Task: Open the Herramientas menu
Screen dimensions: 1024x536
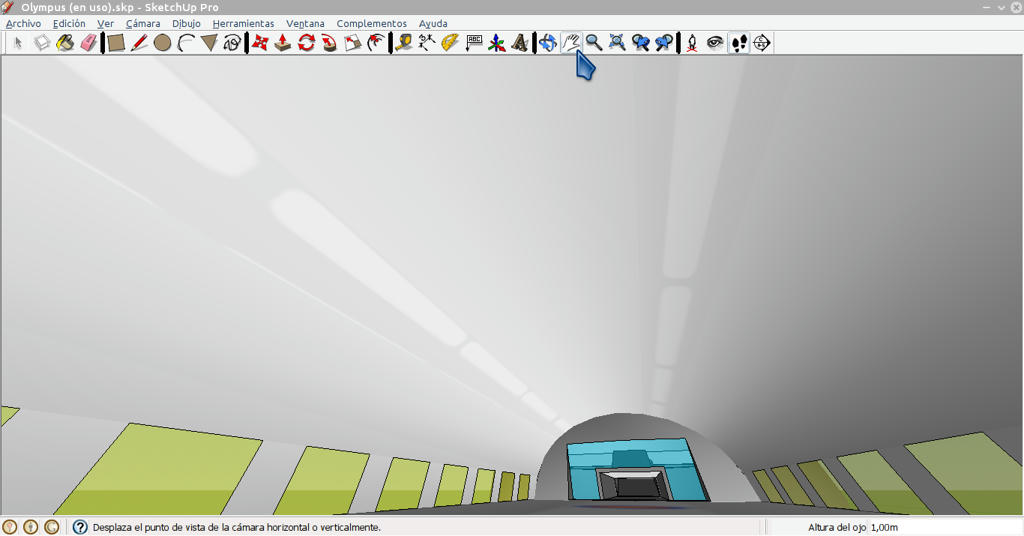Action: pyautogui.click(x=244, y=24)
